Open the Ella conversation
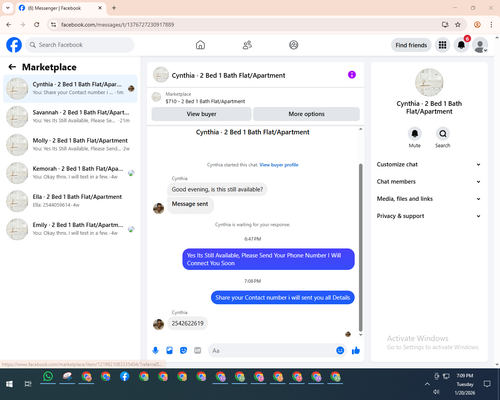 (70, 201)
